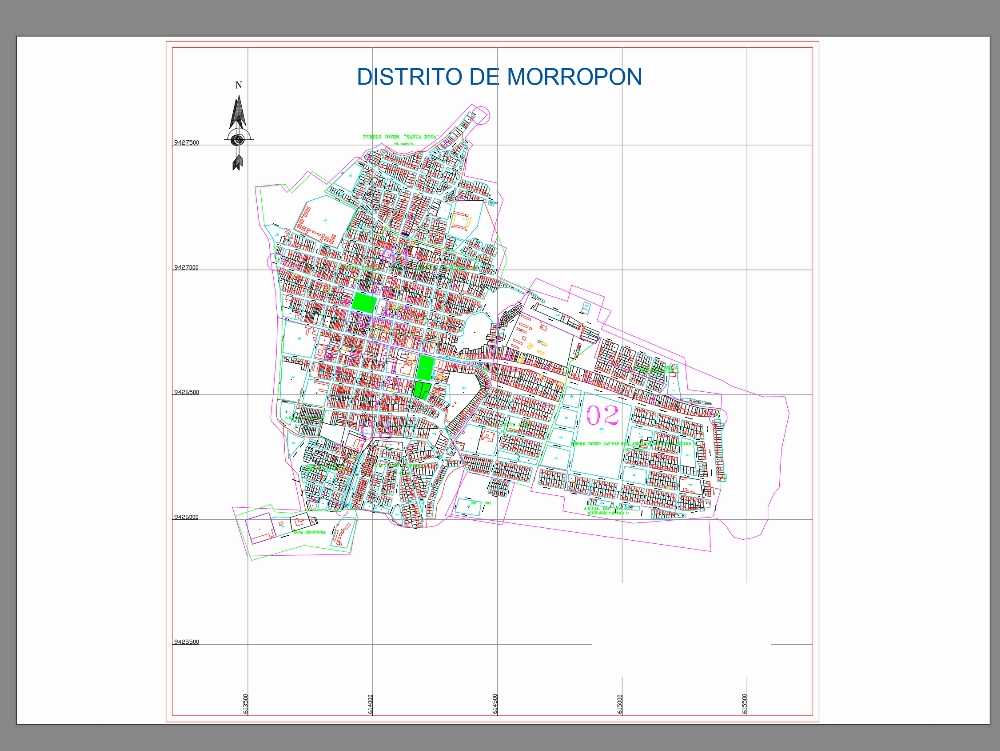Click the "9426500" grid coordinate label
The image size is (1000, 751).
pyautogui.click(x=186, y=393)
